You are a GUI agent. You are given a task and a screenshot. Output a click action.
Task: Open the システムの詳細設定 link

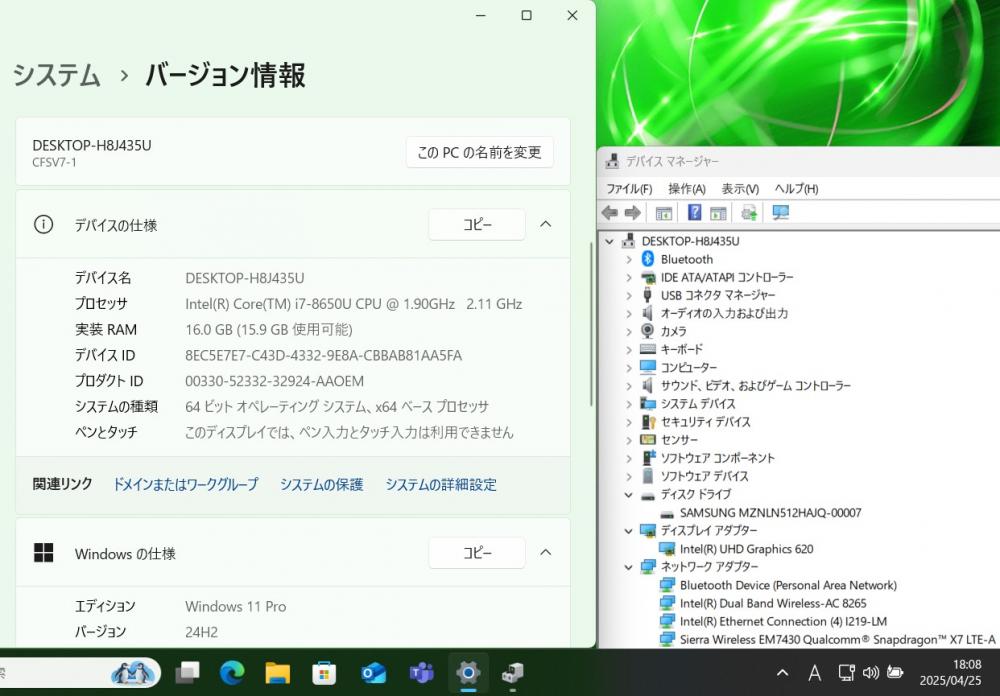point(441,484)
